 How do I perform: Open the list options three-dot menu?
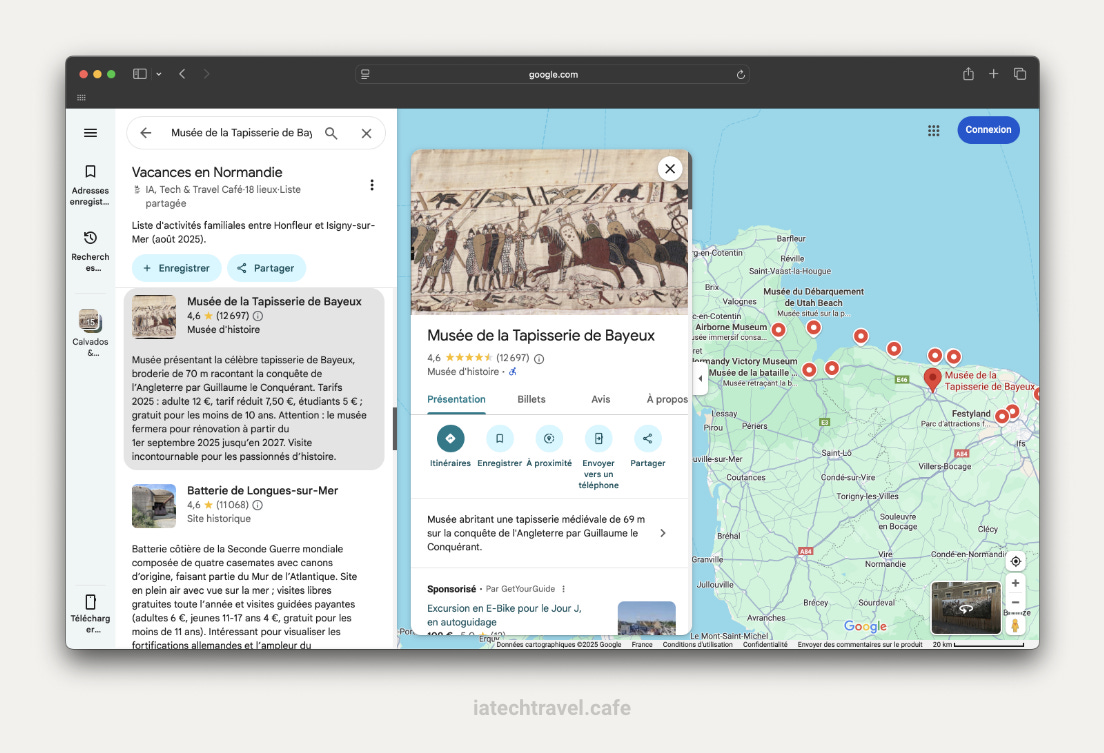(372, 185)
